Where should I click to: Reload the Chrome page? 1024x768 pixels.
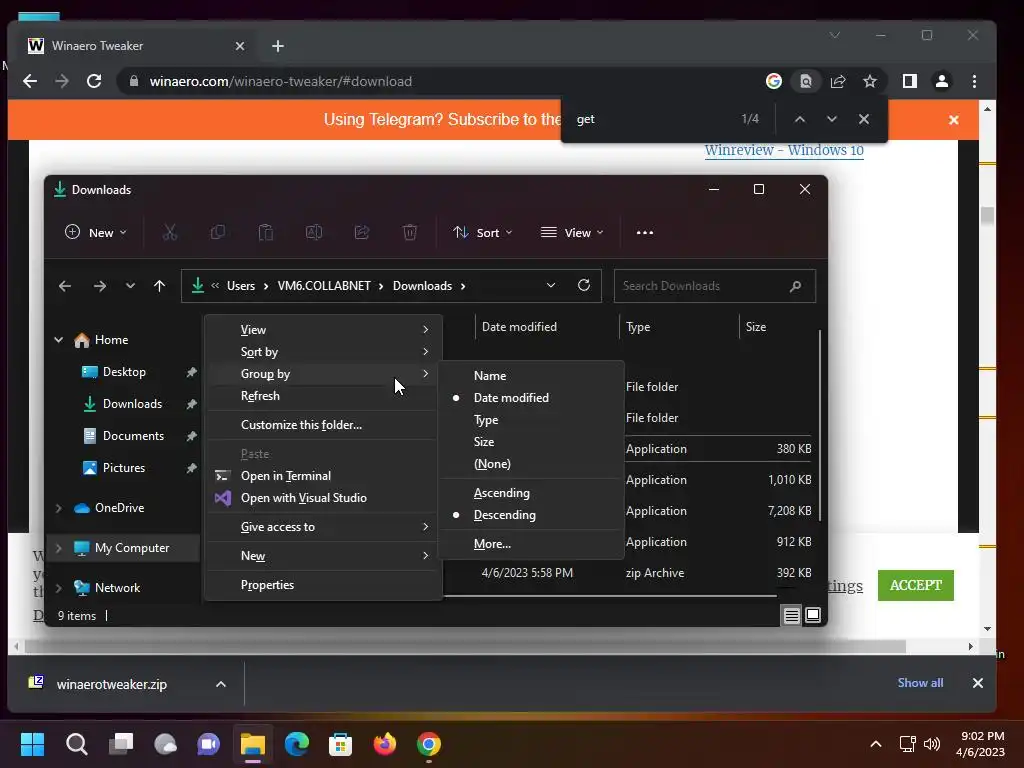tap(94, 81)
